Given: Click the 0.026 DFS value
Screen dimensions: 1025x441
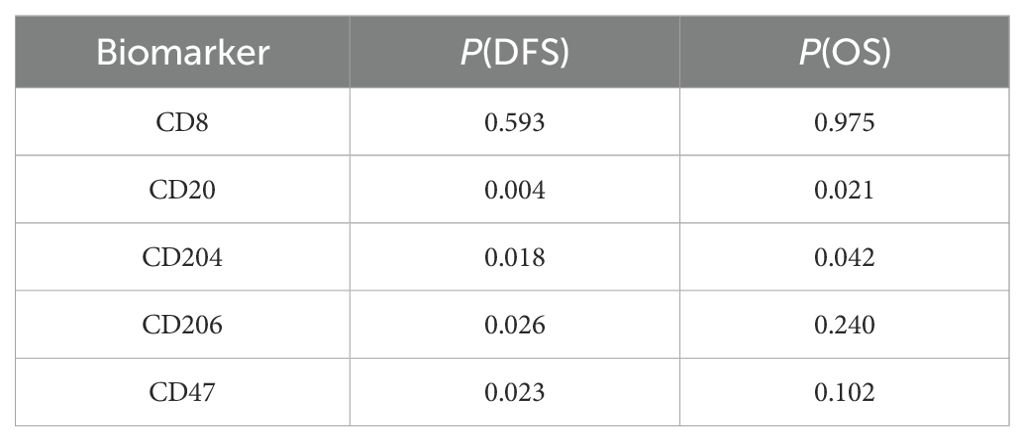Looking at the screenshot, I should 515,325.
